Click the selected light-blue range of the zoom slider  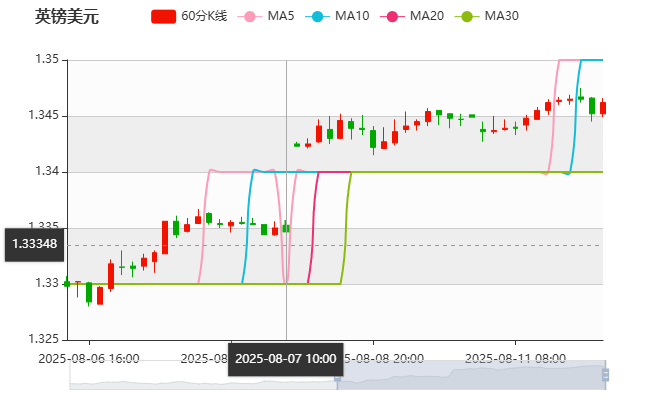[470, 374]
